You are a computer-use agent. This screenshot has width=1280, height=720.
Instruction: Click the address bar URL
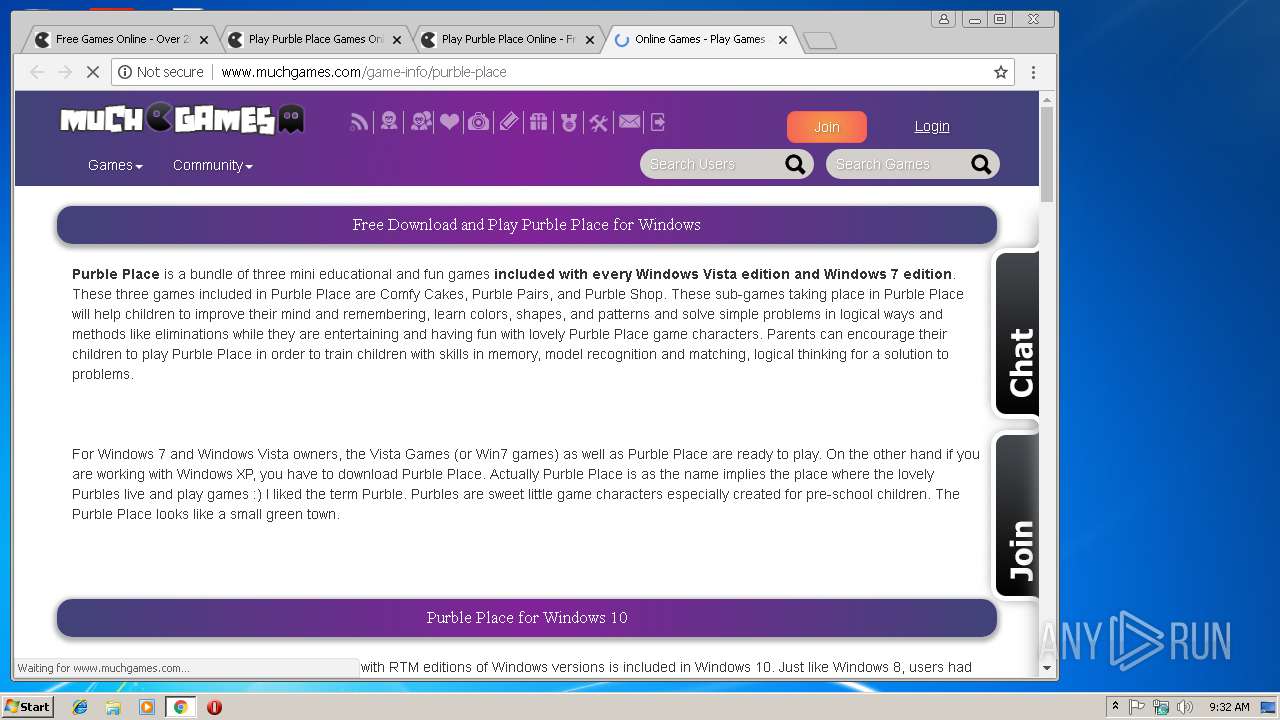click(364, 72)
